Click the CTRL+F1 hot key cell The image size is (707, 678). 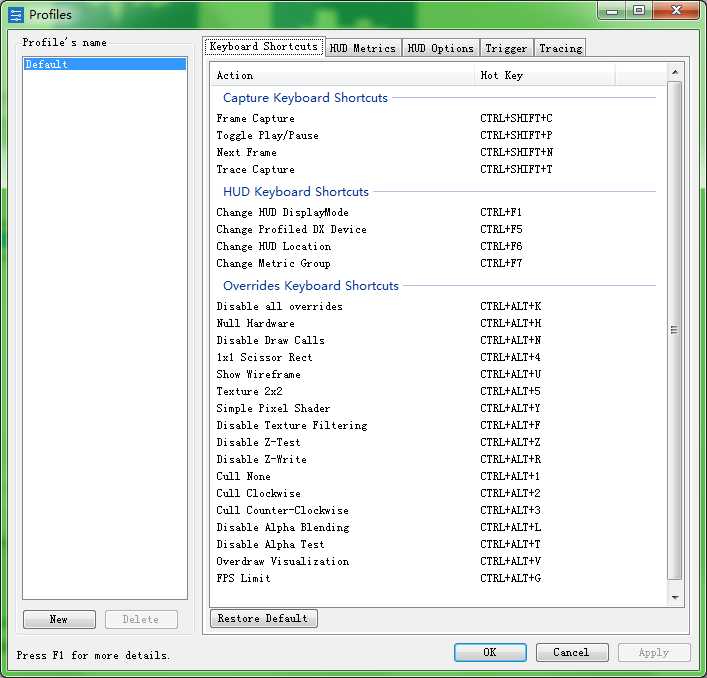click(501, 212)
